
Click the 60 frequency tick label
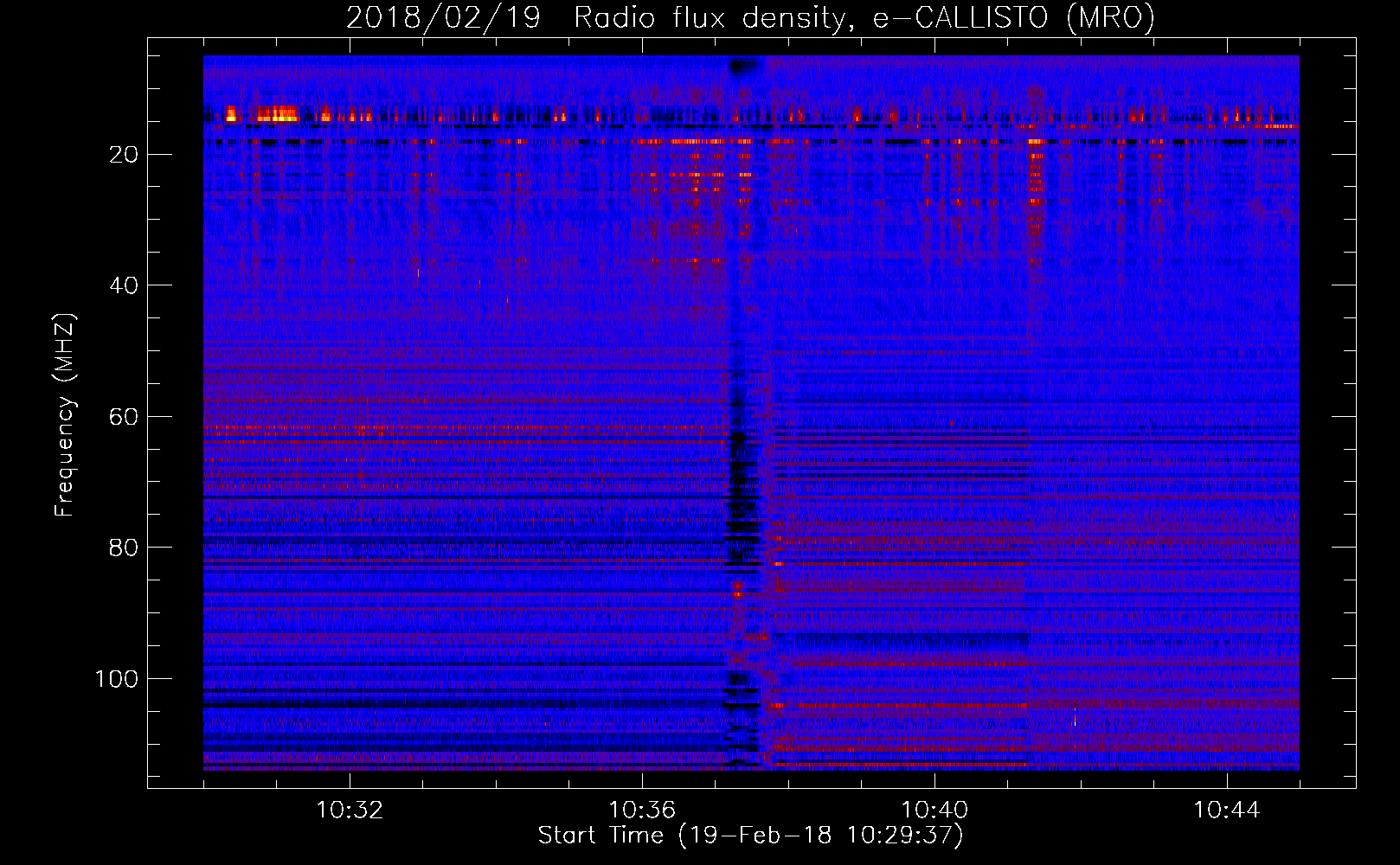coord(124,417)
